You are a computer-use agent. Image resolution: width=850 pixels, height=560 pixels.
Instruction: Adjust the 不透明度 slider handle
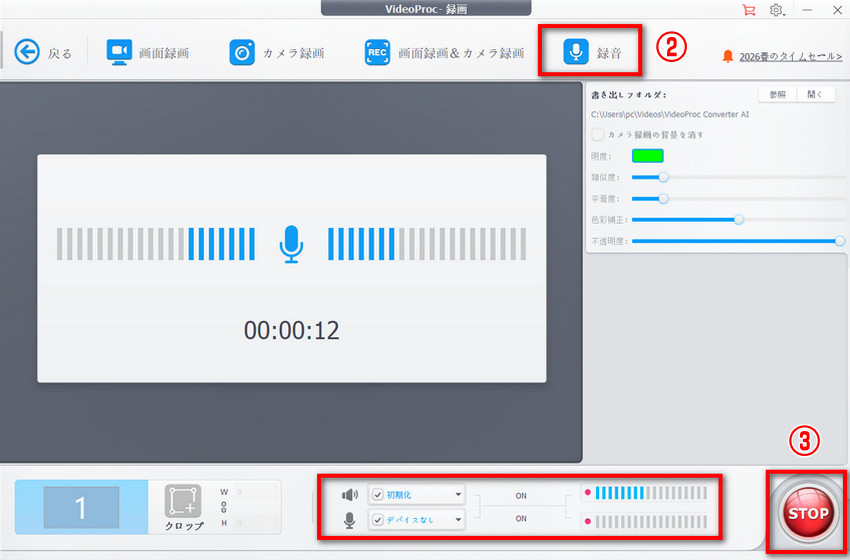pos(840,241)
